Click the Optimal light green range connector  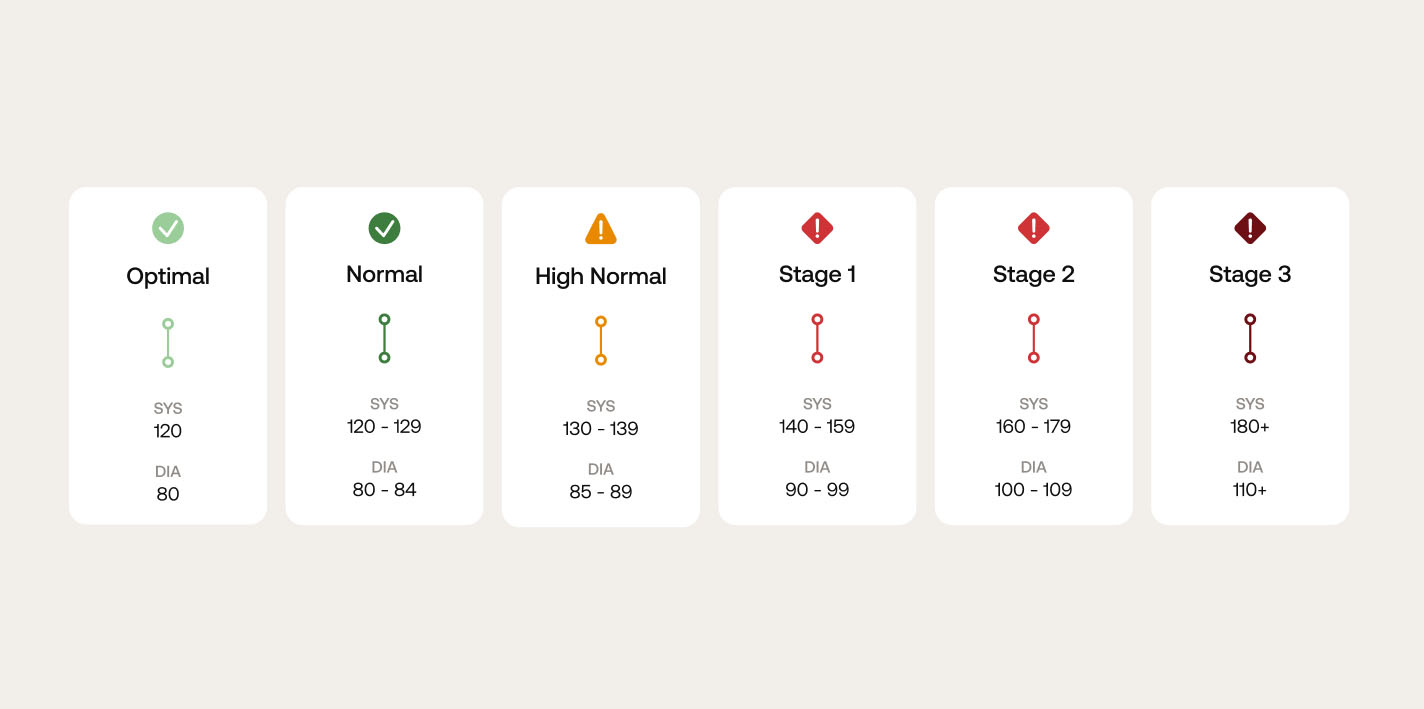coord(168,343)
